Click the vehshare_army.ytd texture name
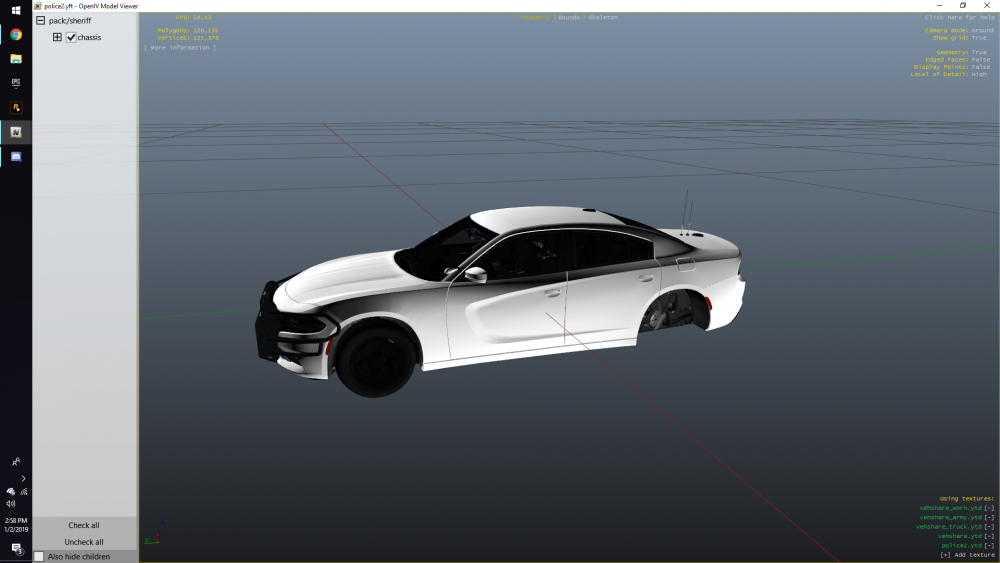Screen dimensions: 1000x563 click(950, 518)
